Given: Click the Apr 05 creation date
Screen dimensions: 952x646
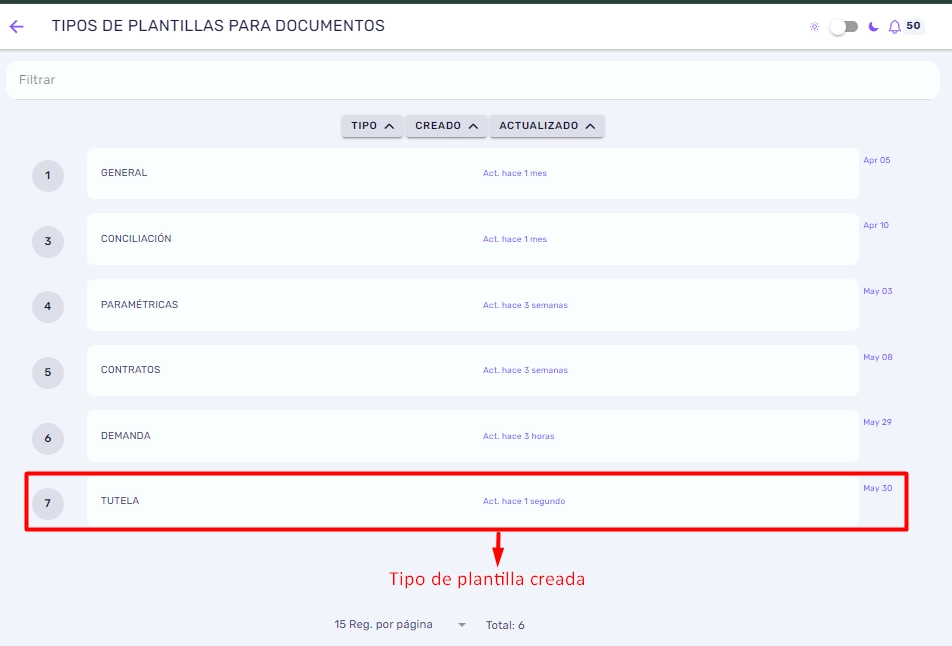Looking at the screenshot, I should tap(877, 160).
